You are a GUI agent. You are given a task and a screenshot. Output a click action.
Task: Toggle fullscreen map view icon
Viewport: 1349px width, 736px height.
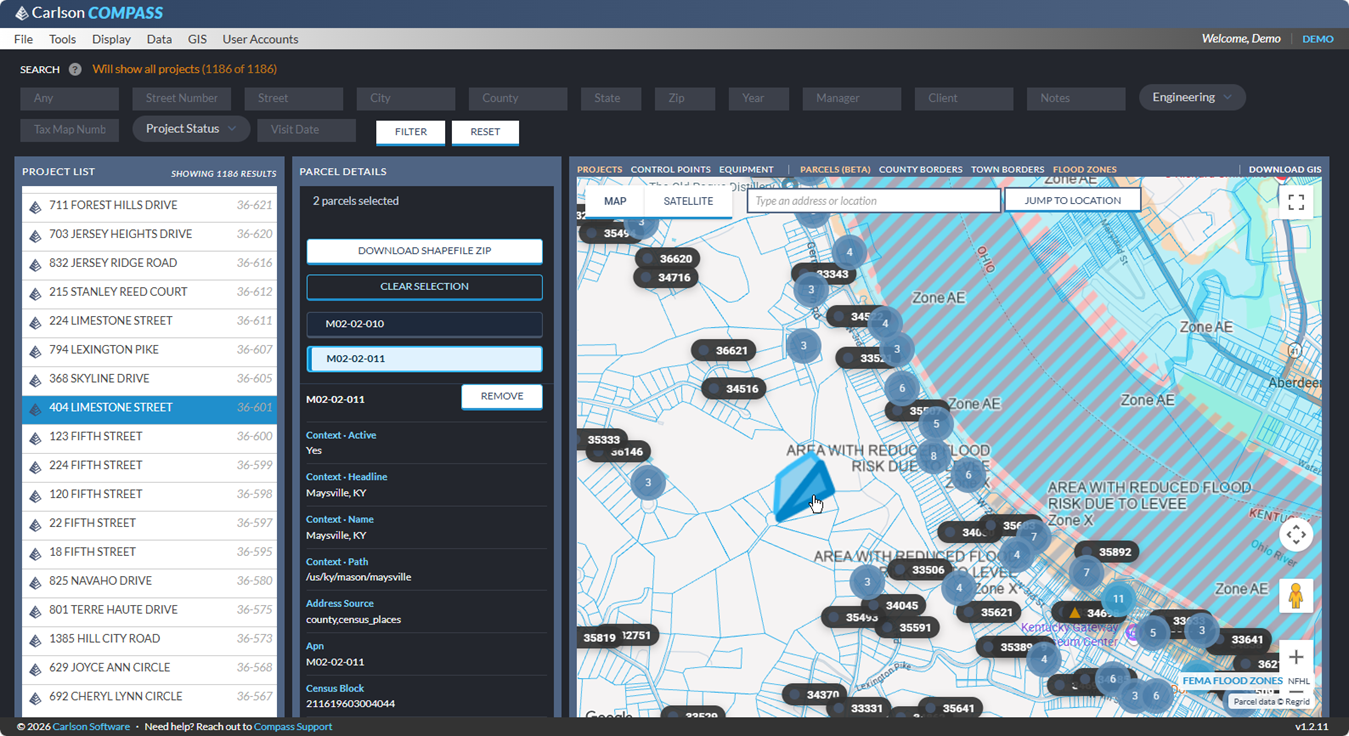pos(1296,202)
